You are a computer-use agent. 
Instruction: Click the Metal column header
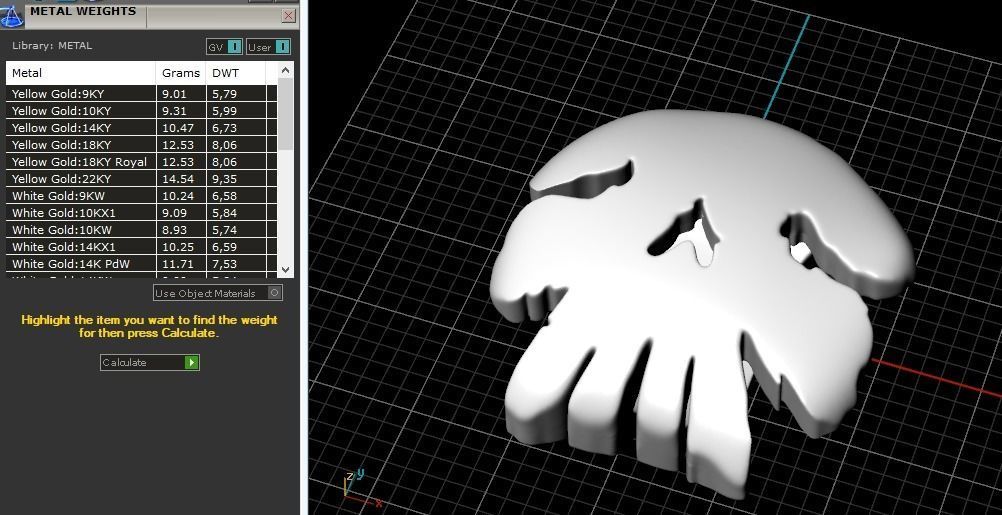pos(81,73)
